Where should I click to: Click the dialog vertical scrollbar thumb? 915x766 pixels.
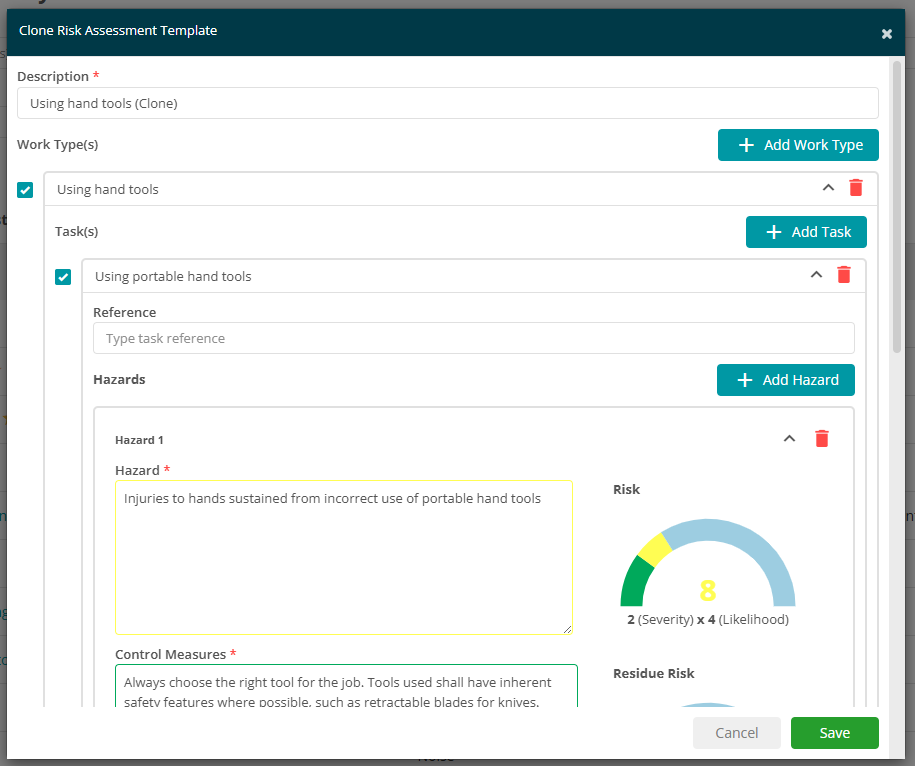pos(897,207)
